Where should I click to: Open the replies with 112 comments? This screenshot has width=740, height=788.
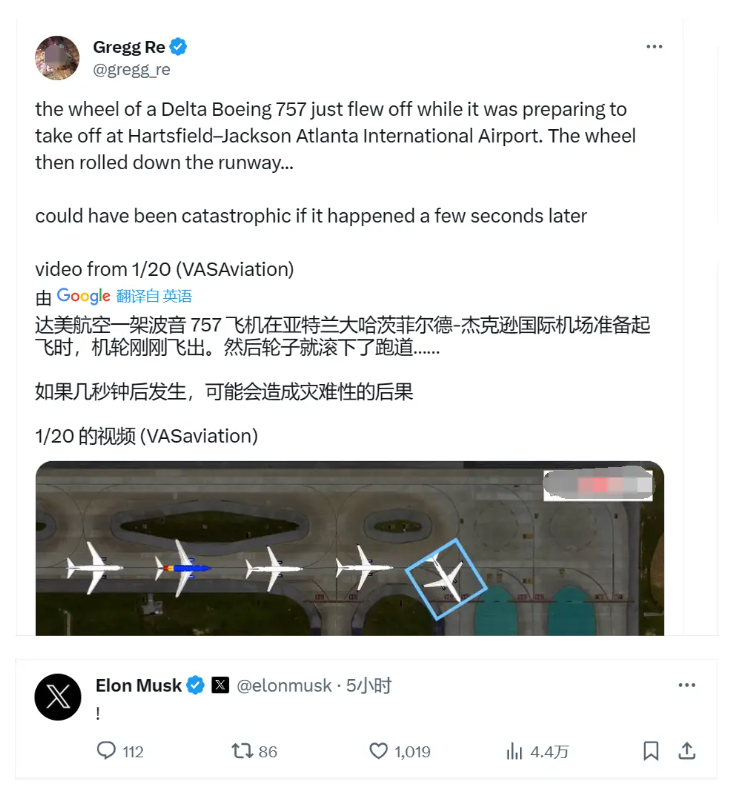[x=120, y=751]
